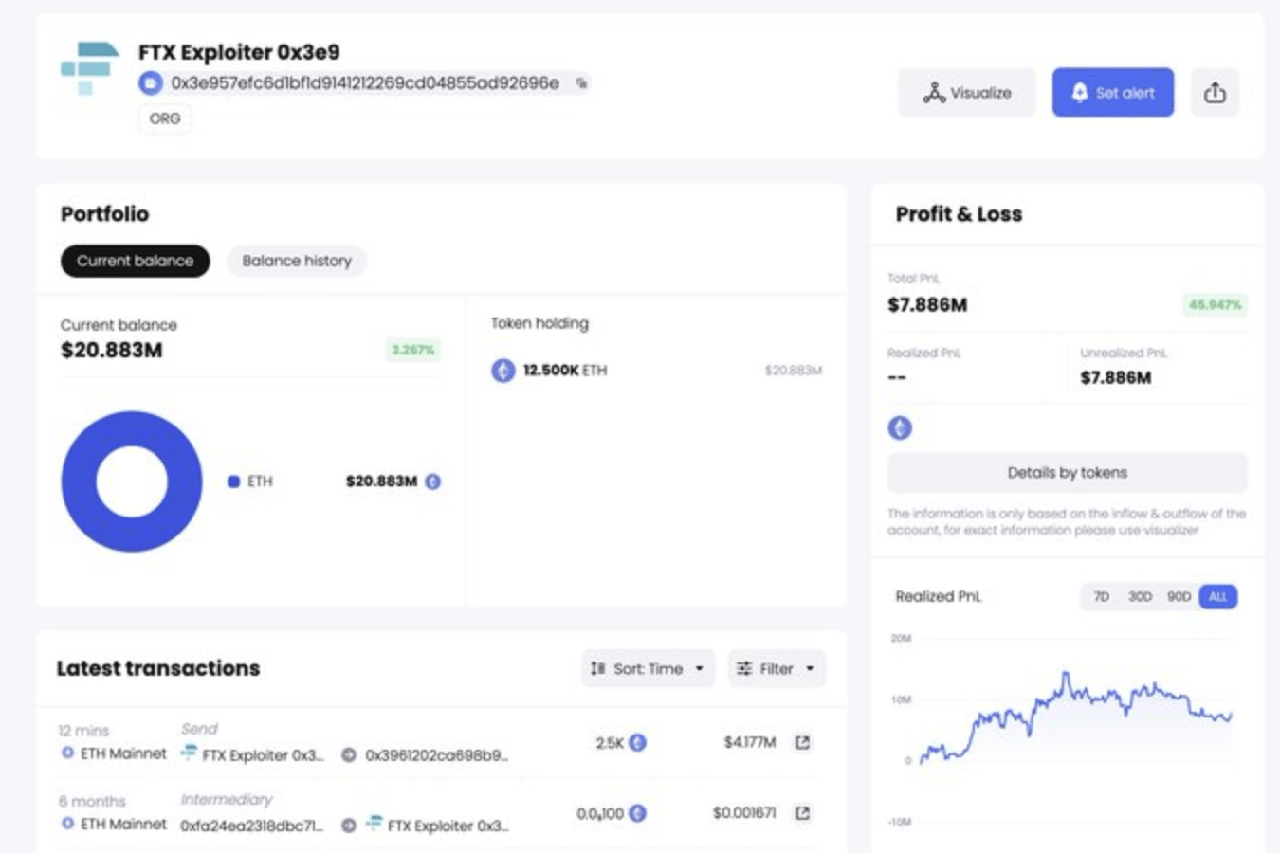Select the 7D range
1280x853 pixels.
1101,597
